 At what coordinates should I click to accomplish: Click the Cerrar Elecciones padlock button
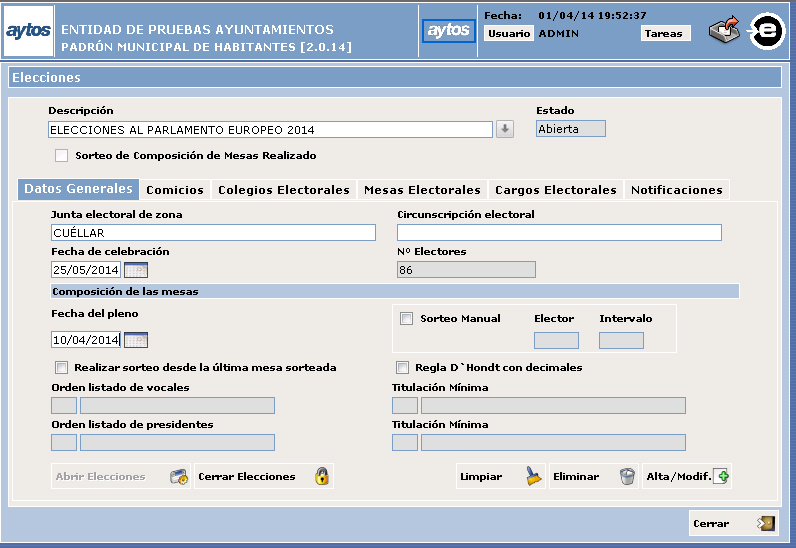coord(263,476)
